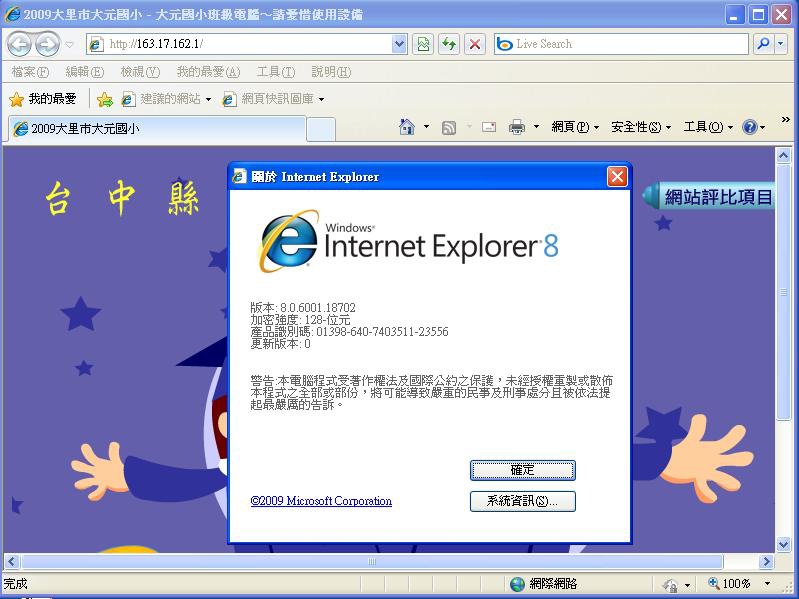Click the Forward navigation arrow
The image size is (799, 599).
coord(47,44)
